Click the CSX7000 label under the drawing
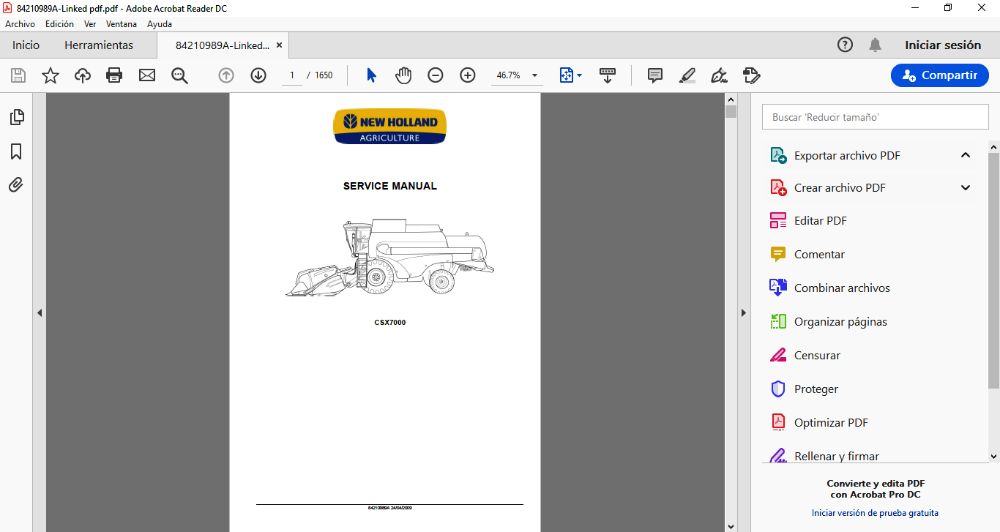The height and width of the screenshot is (532, 1000). coord(390,322)
